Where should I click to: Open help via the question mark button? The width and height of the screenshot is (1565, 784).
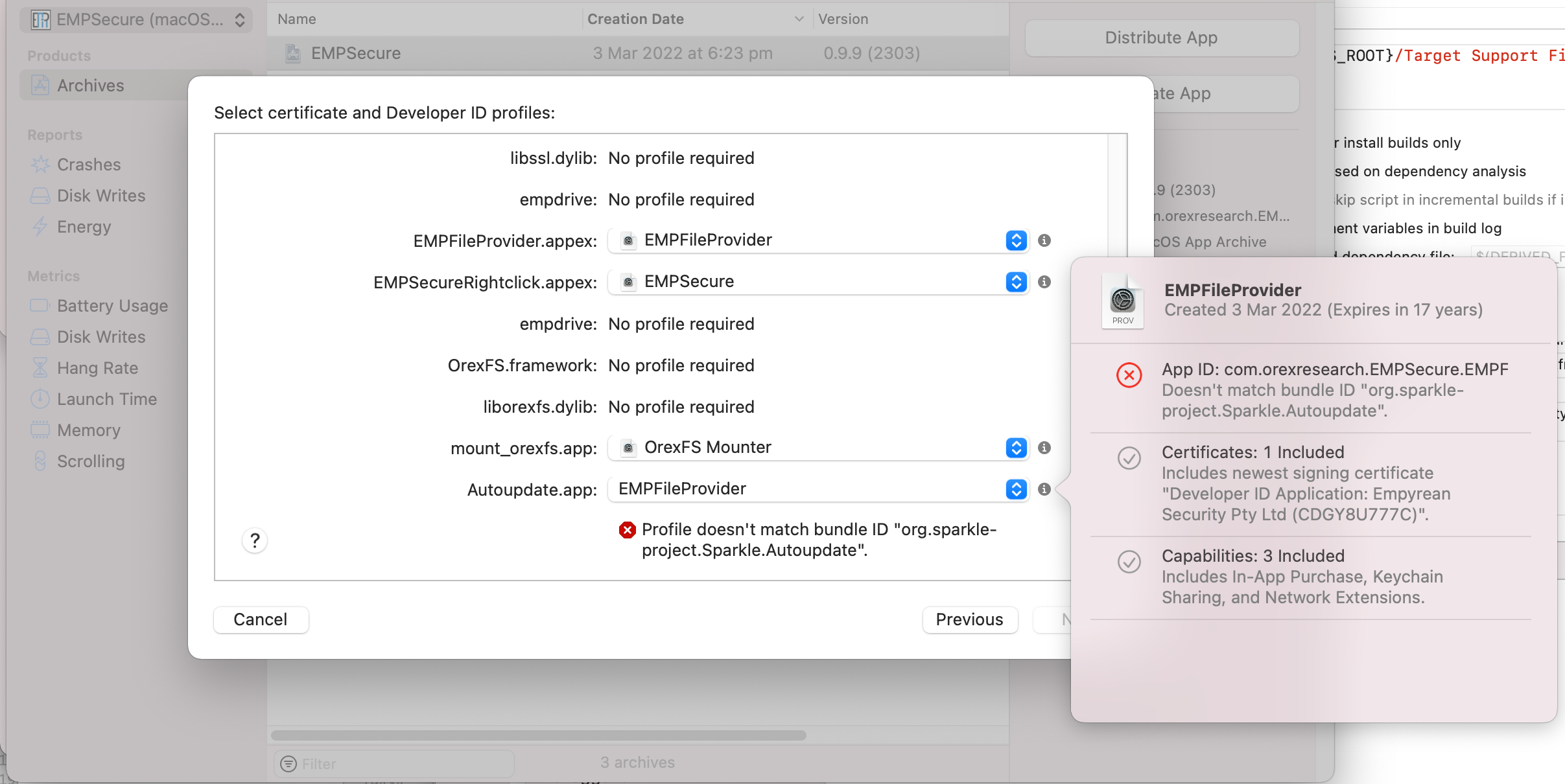point(255,540)
